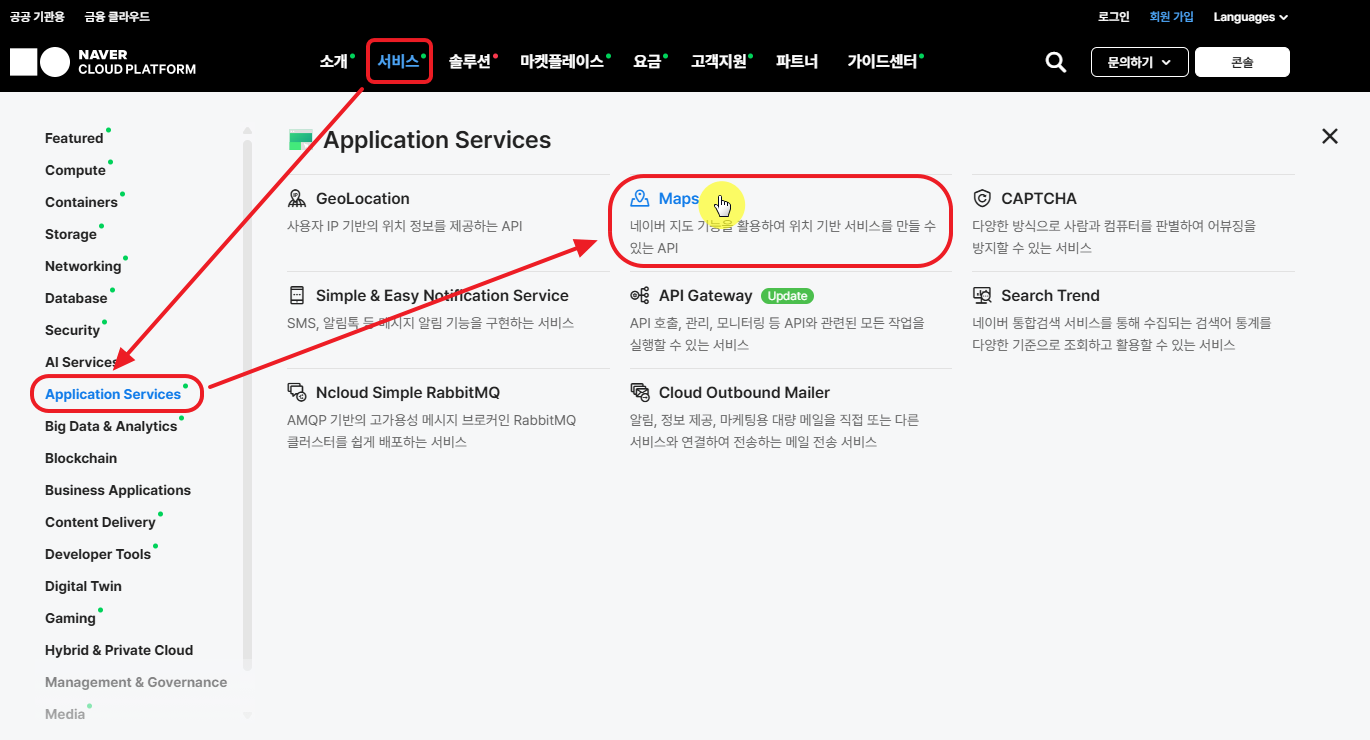Expand the Languages dropdown

1251,17
